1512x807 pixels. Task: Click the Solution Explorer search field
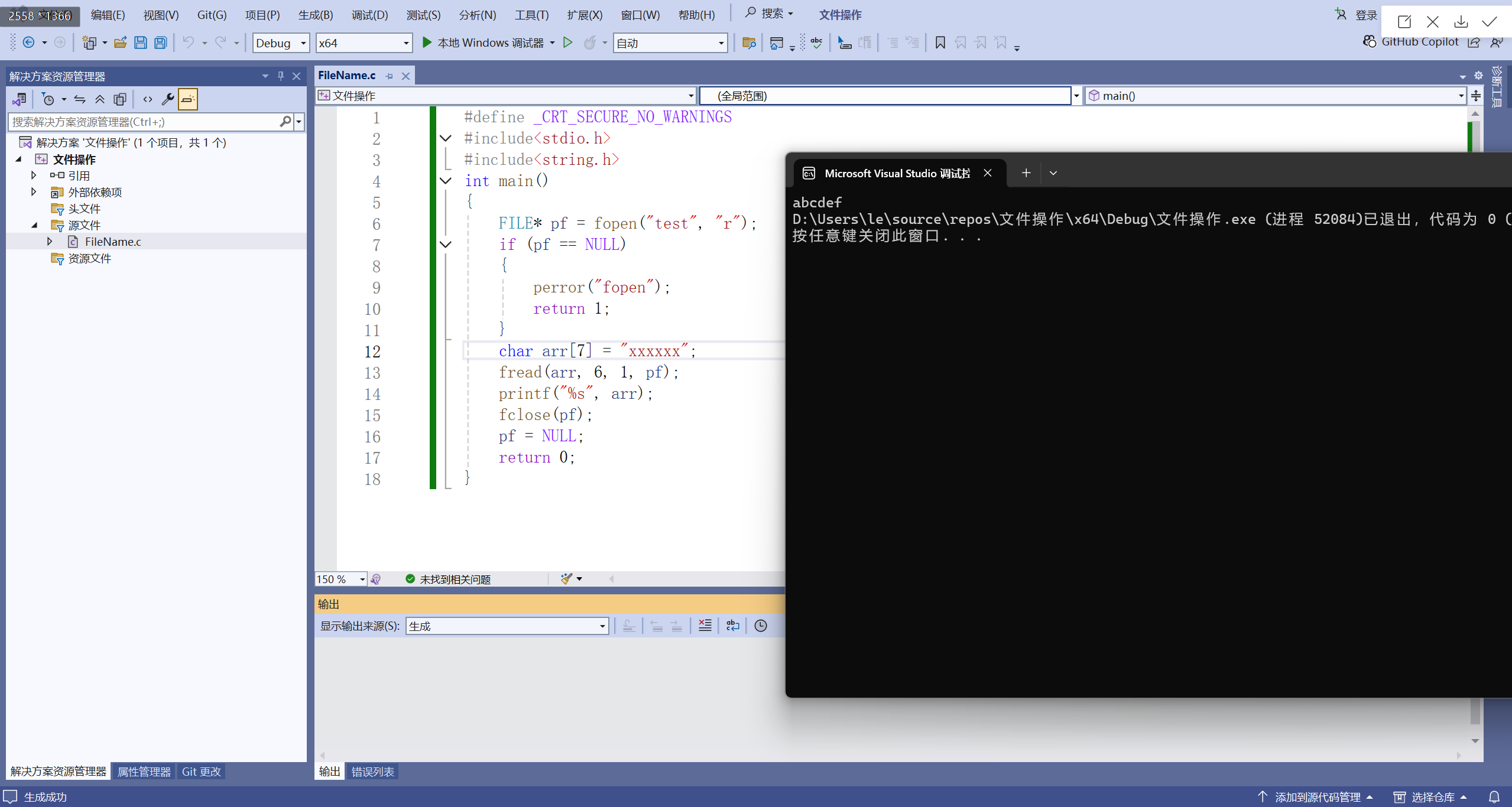tap(144, 122)
